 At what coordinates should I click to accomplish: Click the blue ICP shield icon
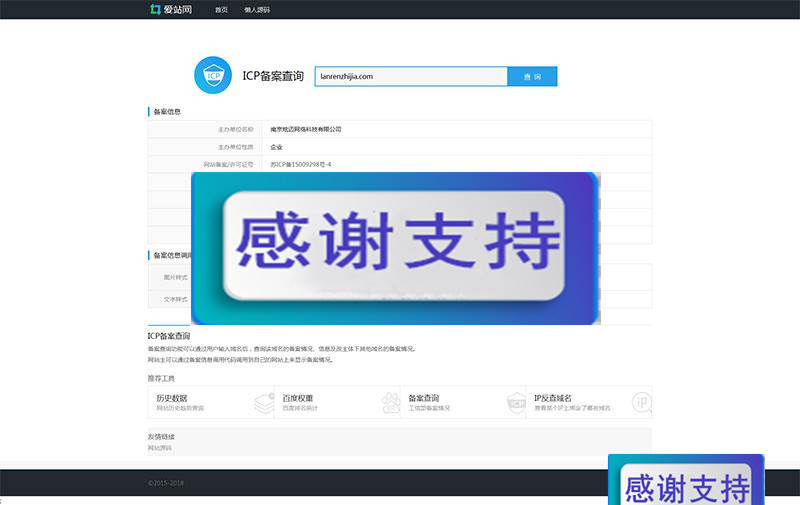212,76
